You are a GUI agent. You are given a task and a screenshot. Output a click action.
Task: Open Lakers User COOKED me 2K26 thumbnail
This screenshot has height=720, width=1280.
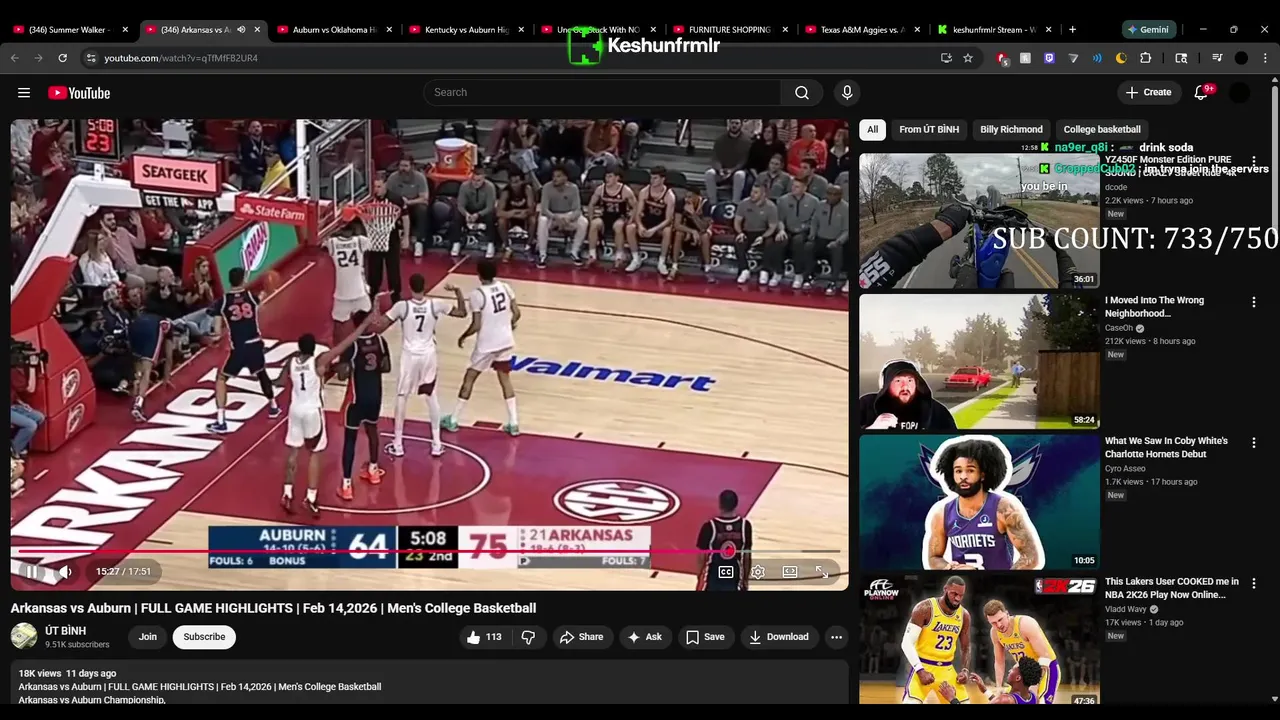point(979,640)
